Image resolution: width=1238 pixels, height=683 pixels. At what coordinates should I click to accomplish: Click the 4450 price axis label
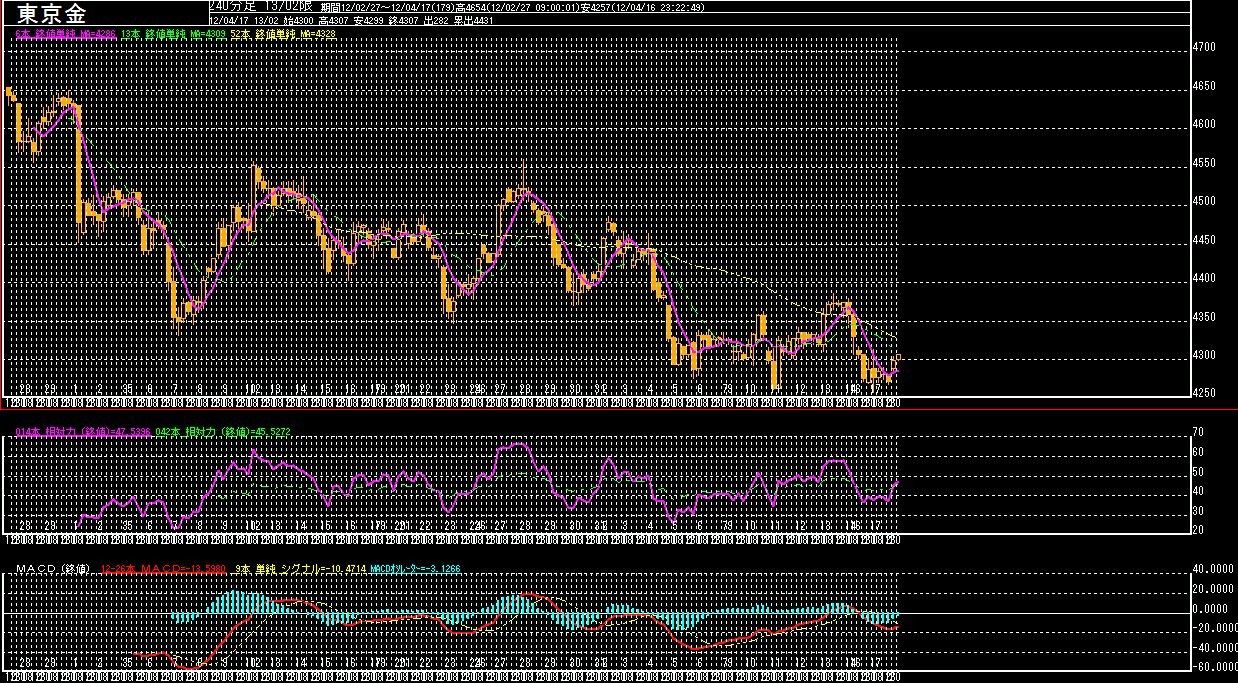pos(1203,240)
